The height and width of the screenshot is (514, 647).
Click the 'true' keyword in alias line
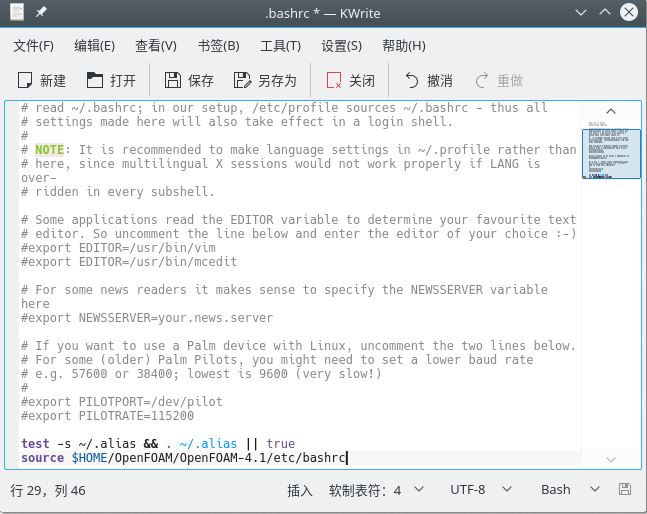(x=281, y=443)
